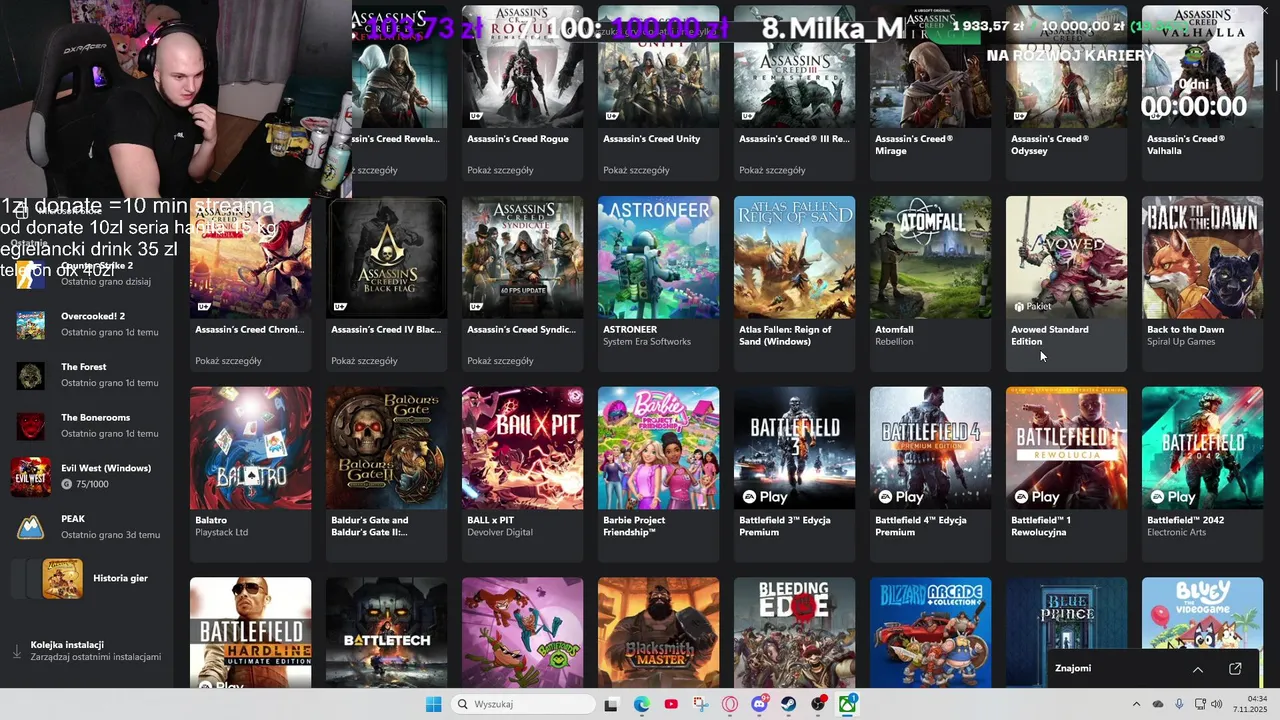Open the Barbie Project Friendship tile
This screenshot has width=1280, height=720.
tap(658, 475)
